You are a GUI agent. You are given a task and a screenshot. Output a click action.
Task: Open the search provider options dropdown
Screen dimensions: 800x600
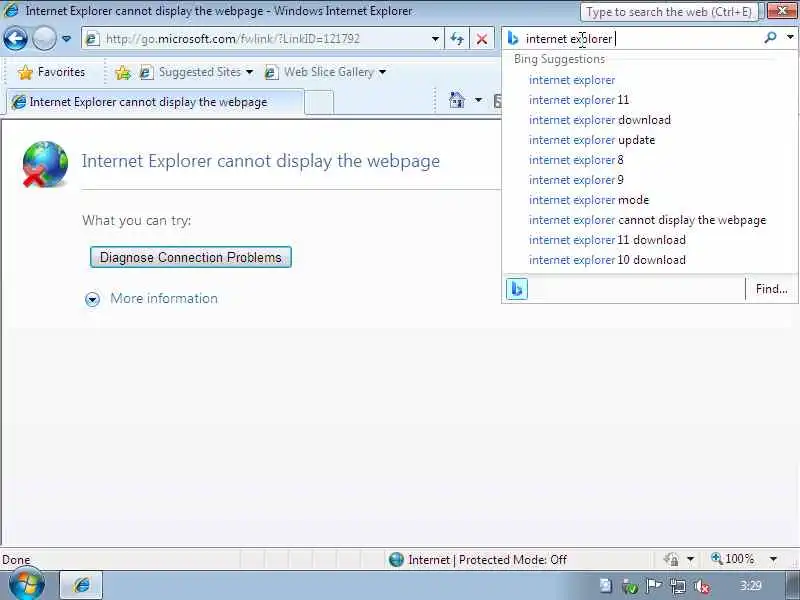click(x=790, y=37)
